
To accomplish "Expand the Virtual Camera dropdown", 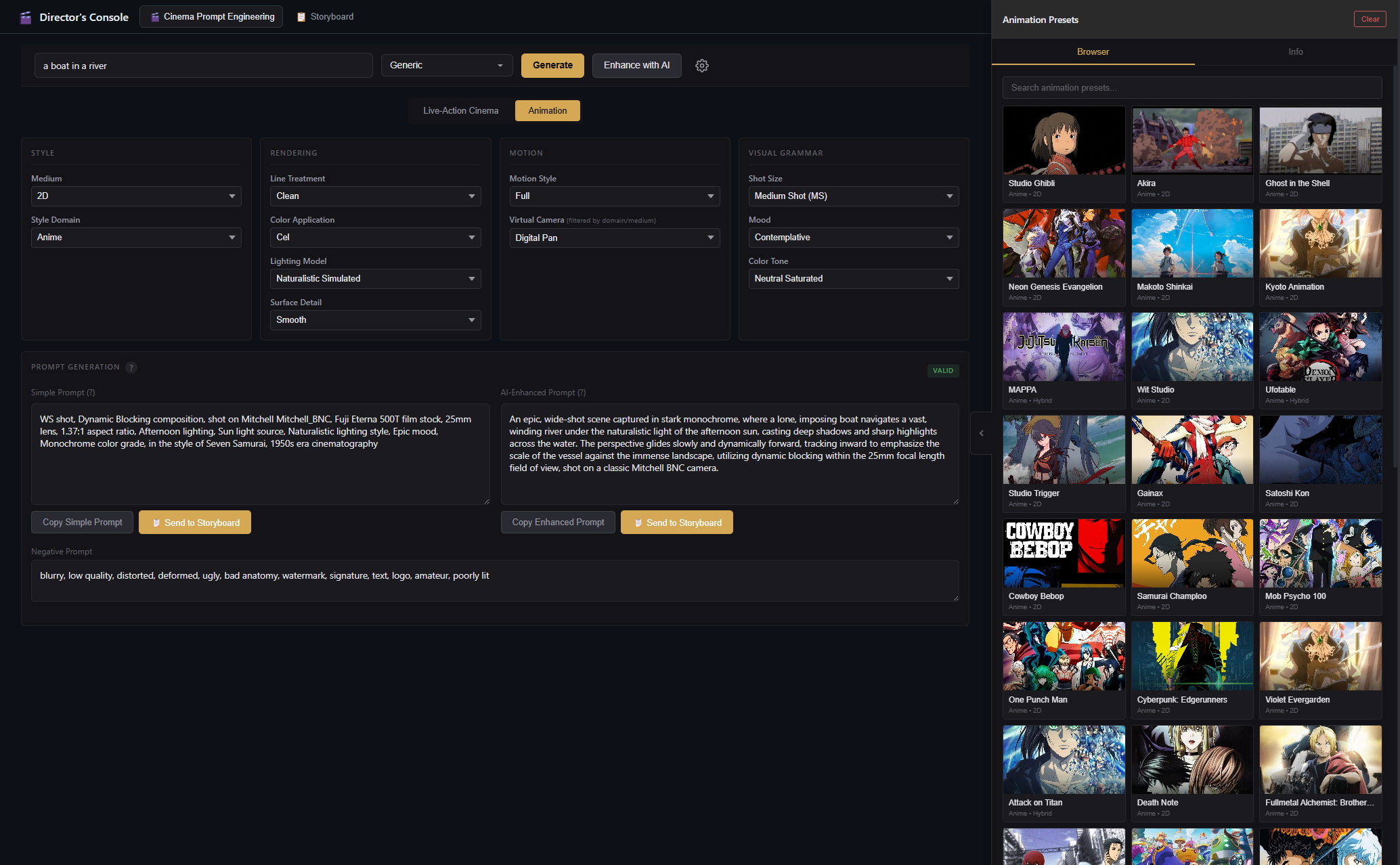I will 615,238.
